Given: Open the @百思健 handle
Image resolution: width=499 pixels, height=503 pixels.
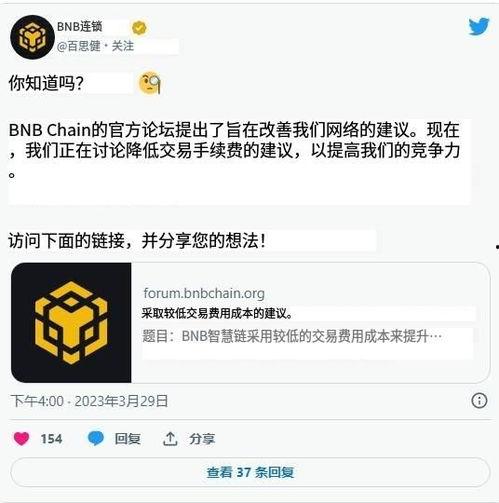Looking at the screenshot, I should point(79,46).
